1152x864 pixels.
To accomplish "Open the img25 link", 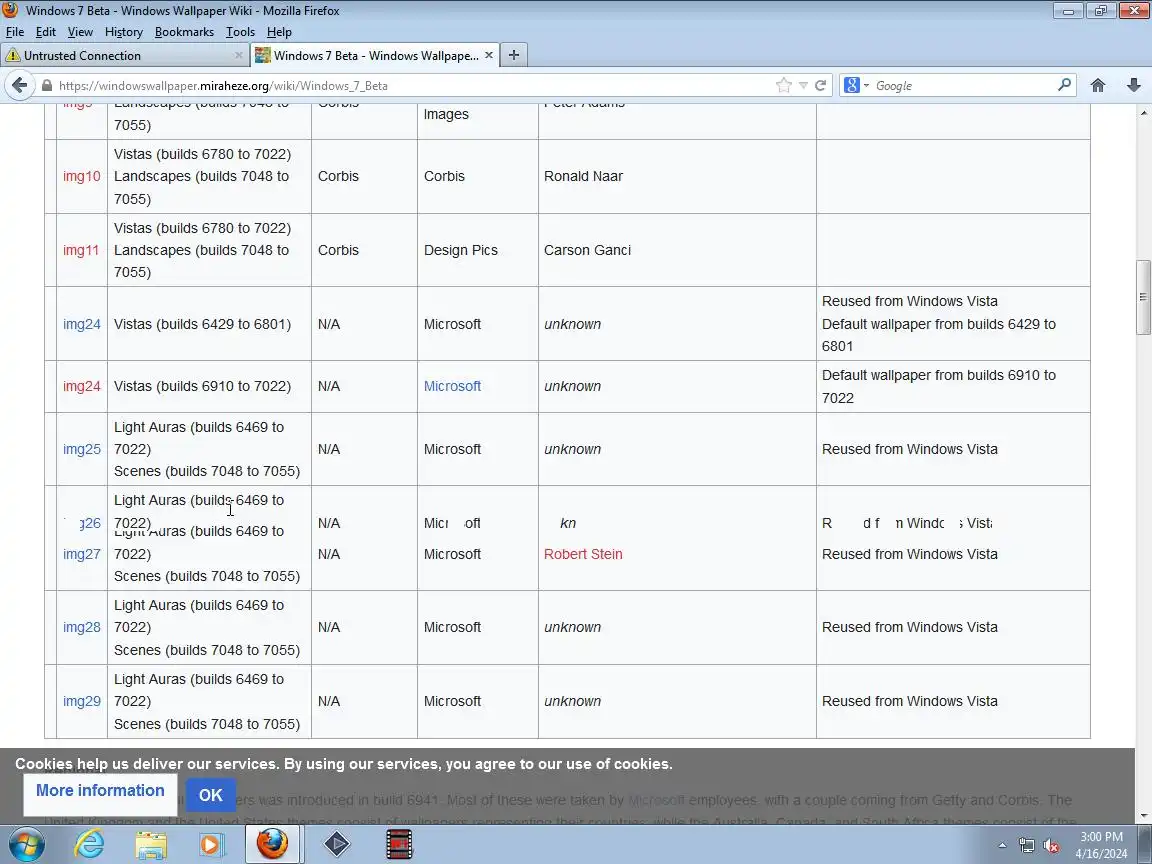I will pos(82,449).
